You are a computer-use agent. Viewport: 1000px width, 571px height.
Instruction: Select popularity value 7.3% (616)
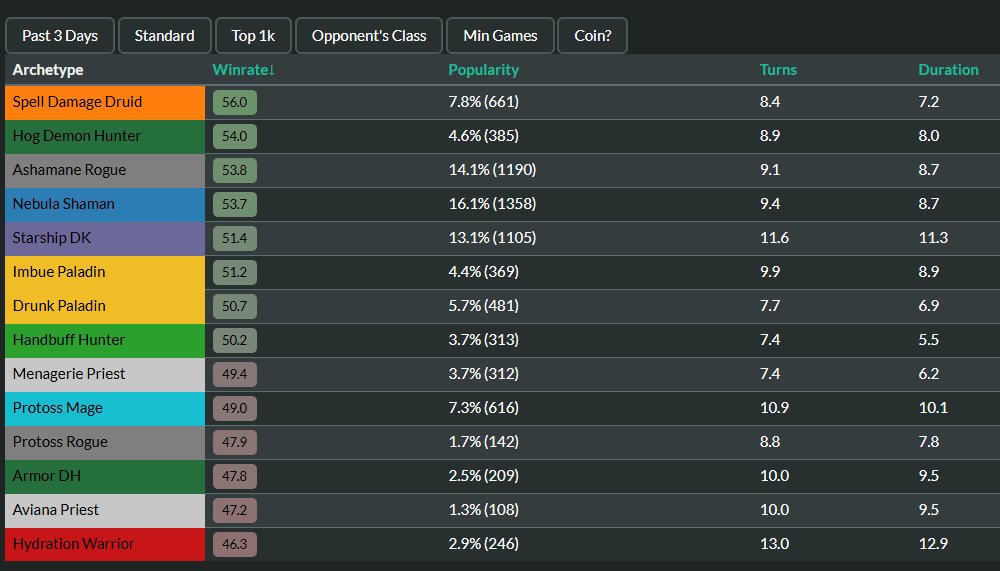tap(483, 408)
